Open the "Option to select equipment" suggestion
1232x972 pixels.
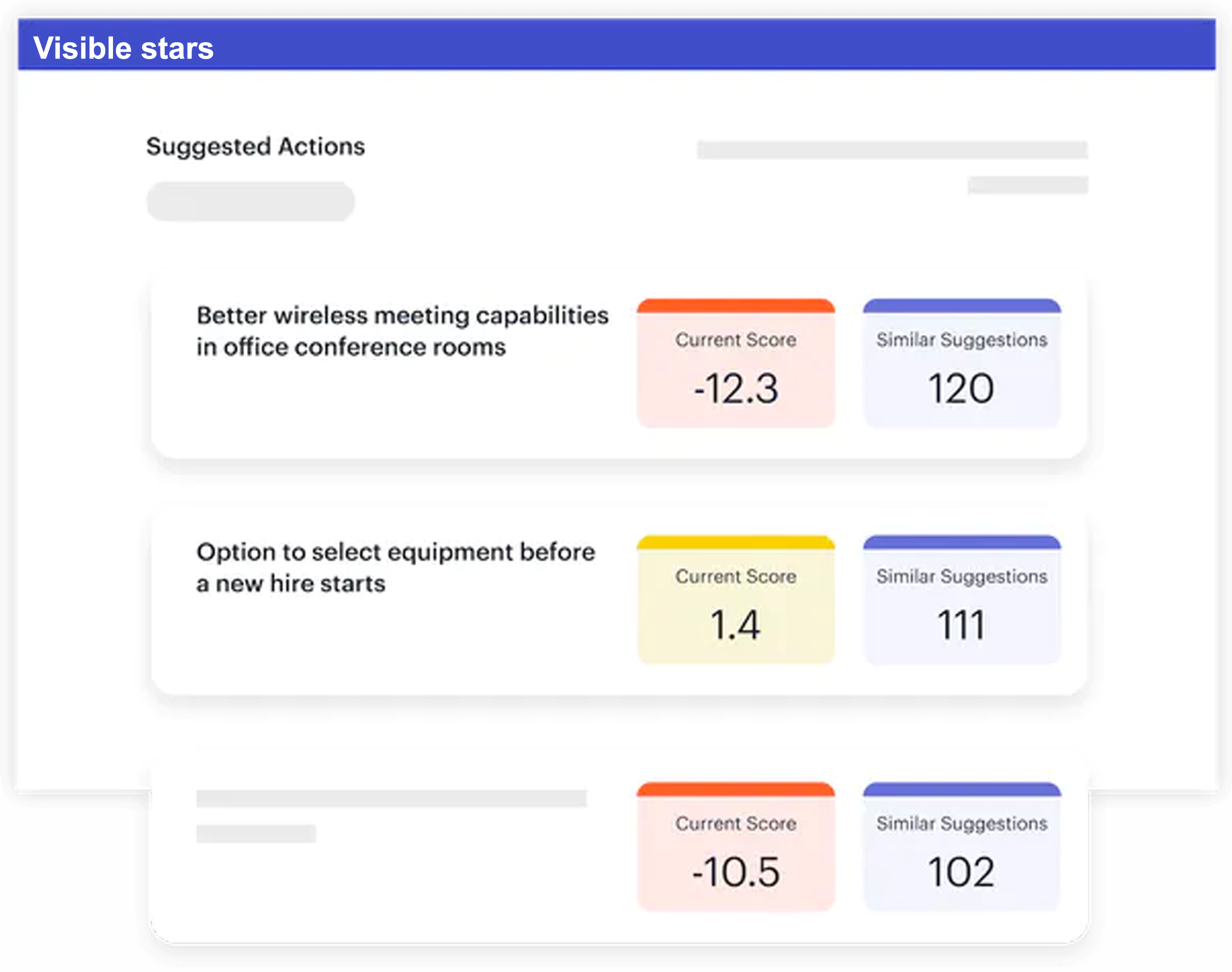(x=395, y=567)
